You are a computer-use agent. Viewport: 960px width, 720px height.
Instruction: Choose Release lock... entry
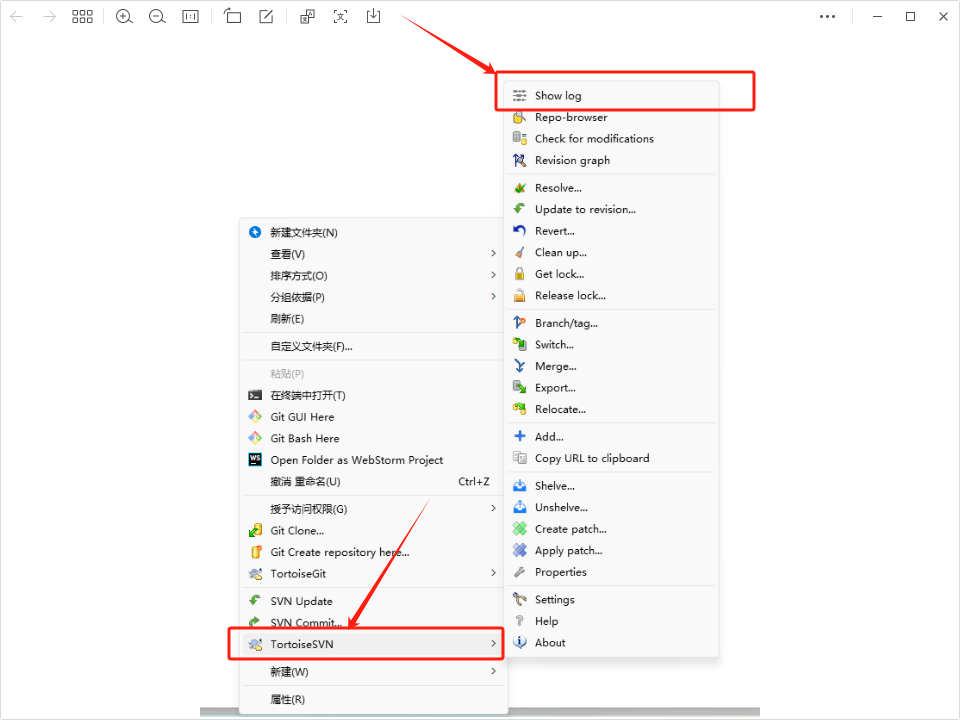pos(612,295)
